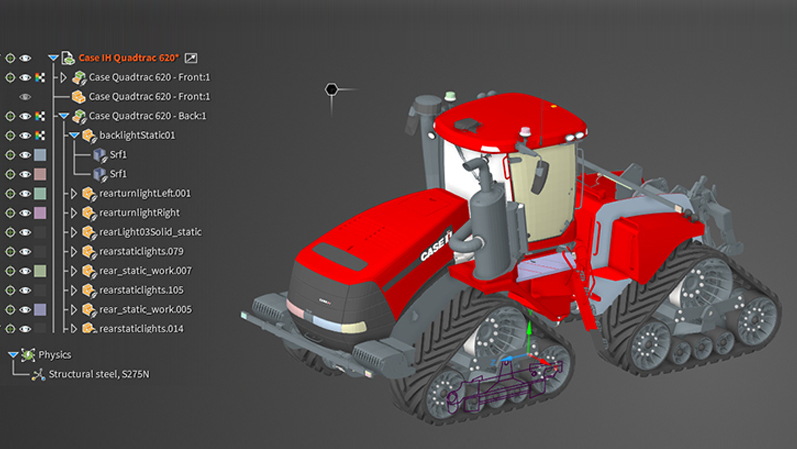Image resolution: width=797 pixels, height=449 pixels.
Task: Open the external link icon beside Case IH Quadtrac 620
Action: 191,58
